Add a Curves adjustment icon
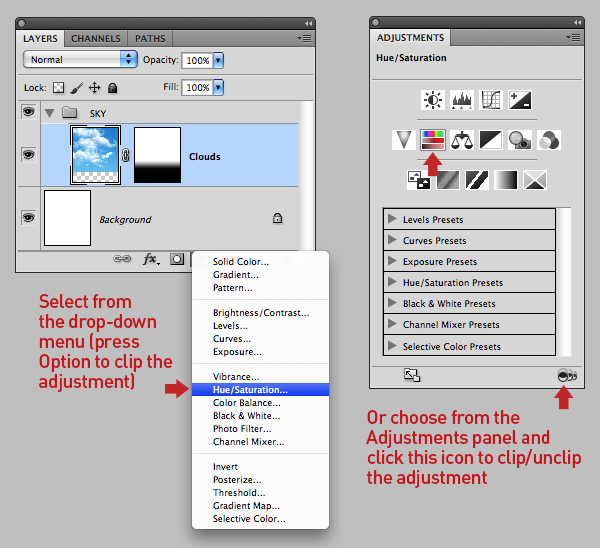Screen dimensions: 600x548 click(491, 100)
